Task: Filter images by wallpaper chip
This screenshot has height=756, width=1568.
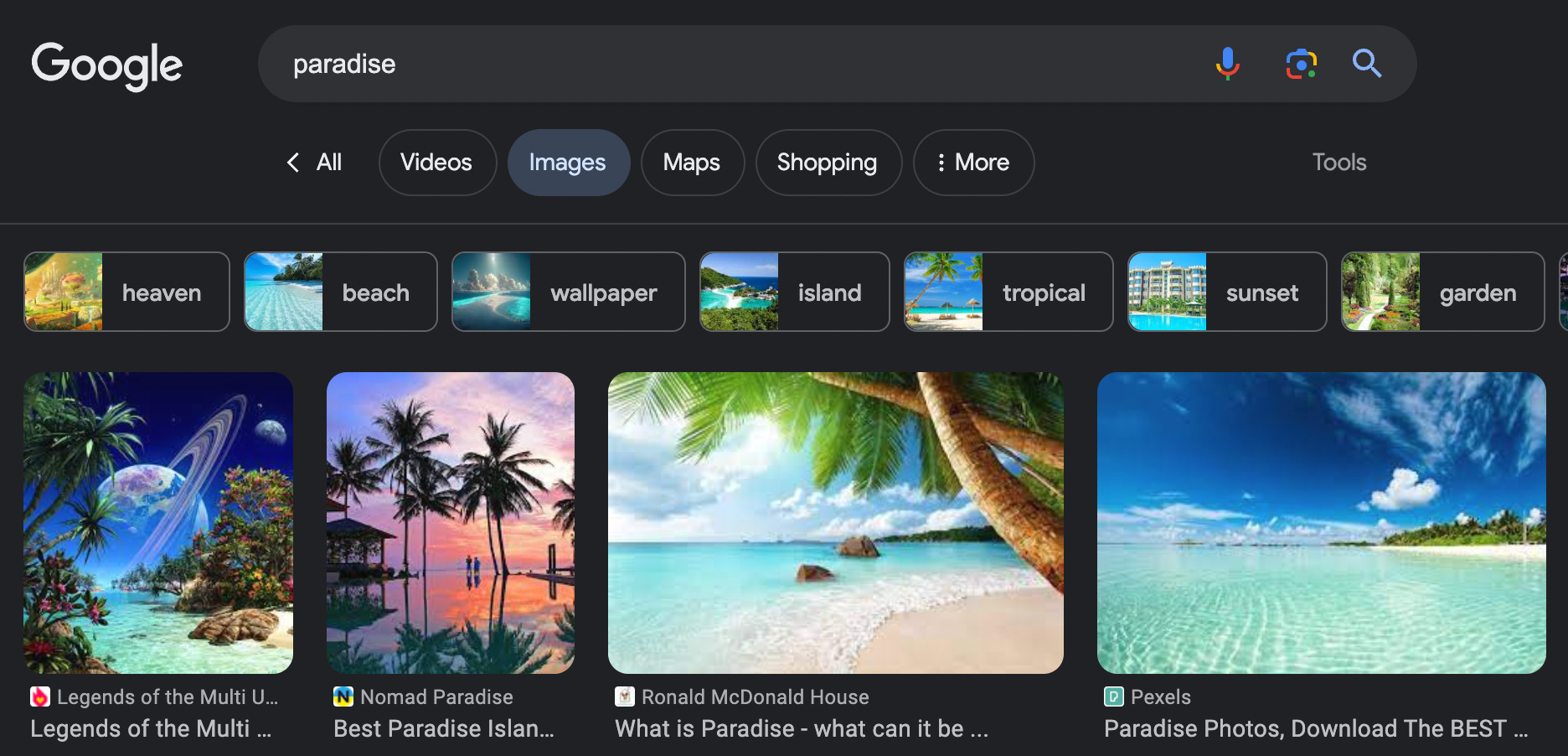Action: [568, 292]
